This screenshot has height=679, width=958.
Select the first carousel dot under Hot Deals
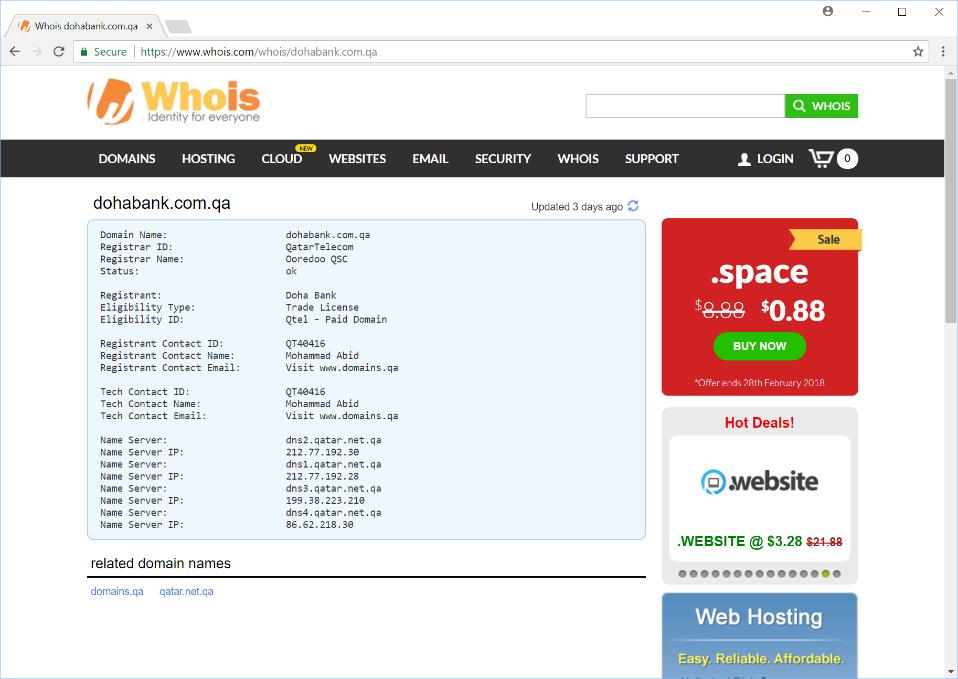682,574
